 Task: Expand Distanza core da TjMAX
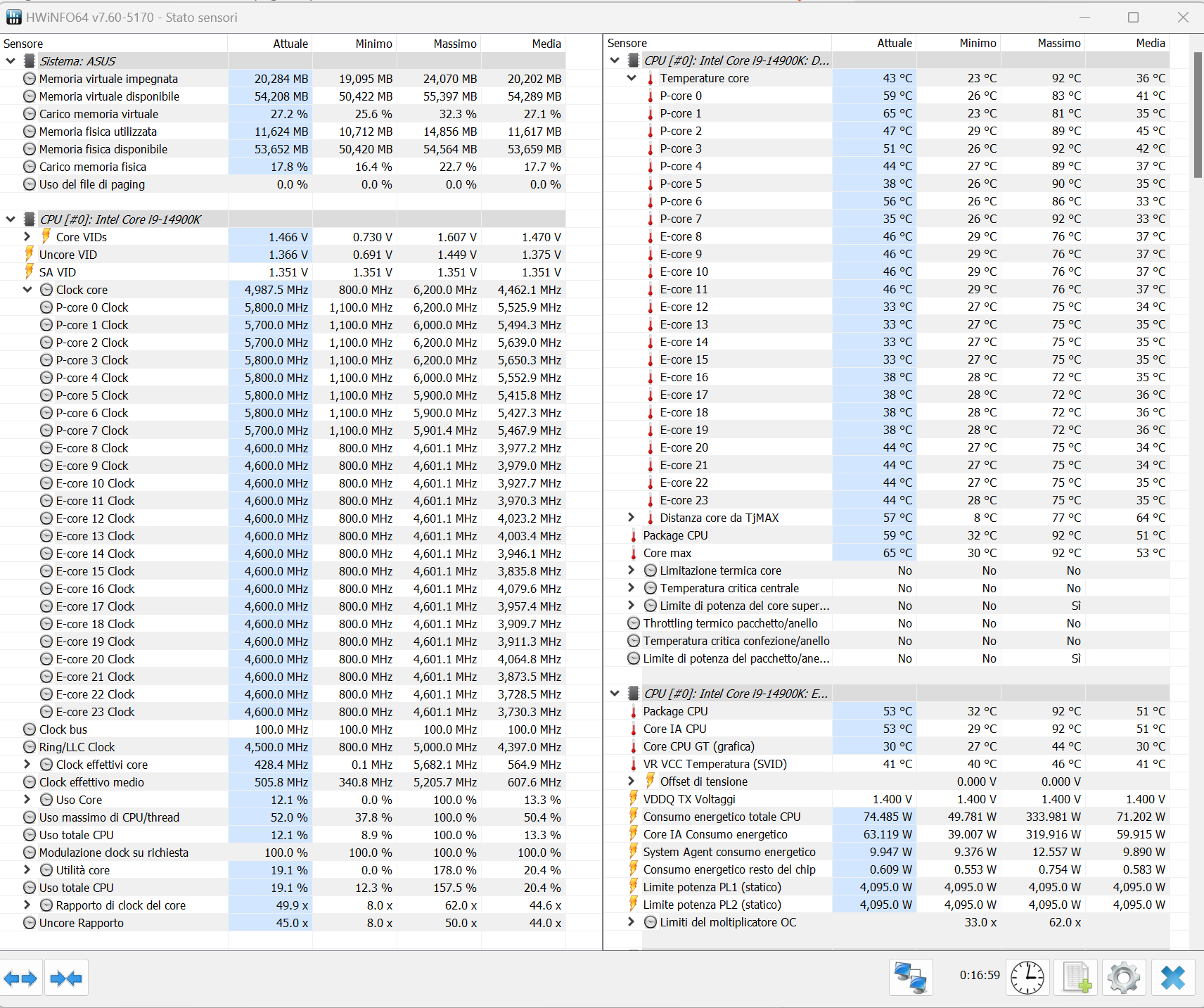[x=632, y=518]
